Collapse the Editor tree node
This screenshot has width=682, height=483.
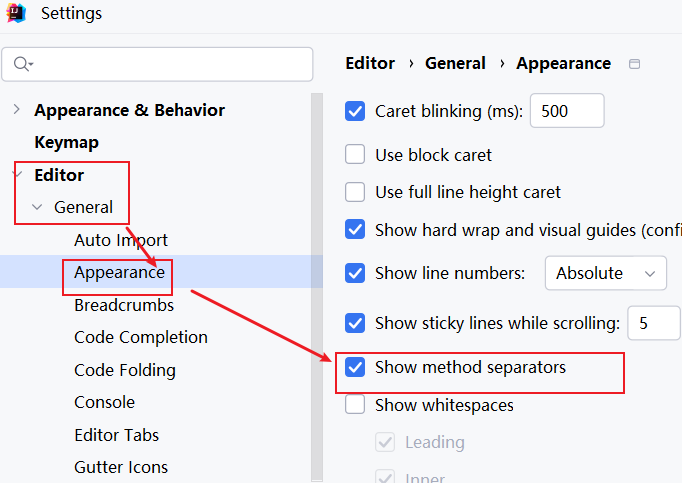click(x=17, y=175)
